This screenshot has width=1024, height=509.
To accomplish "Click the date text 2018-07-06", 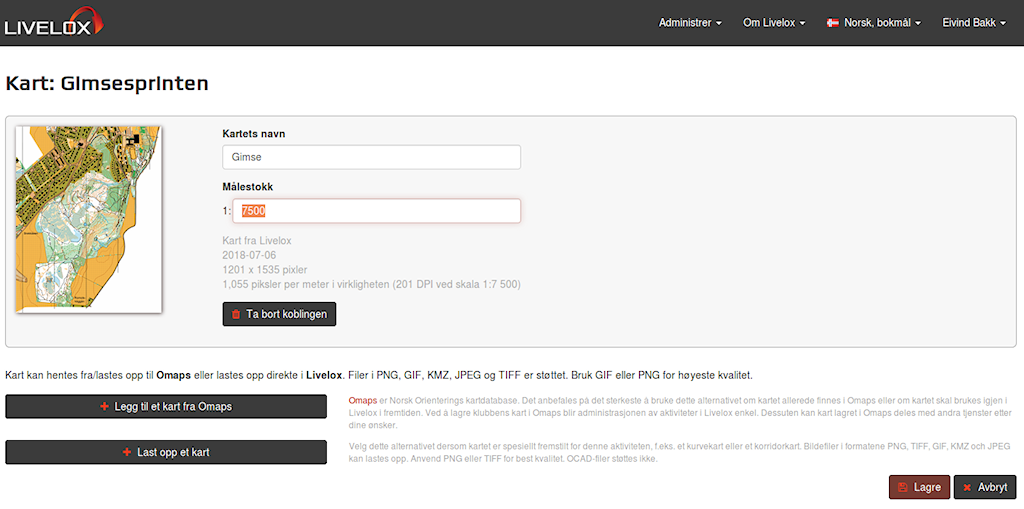I will coord(249,255).
